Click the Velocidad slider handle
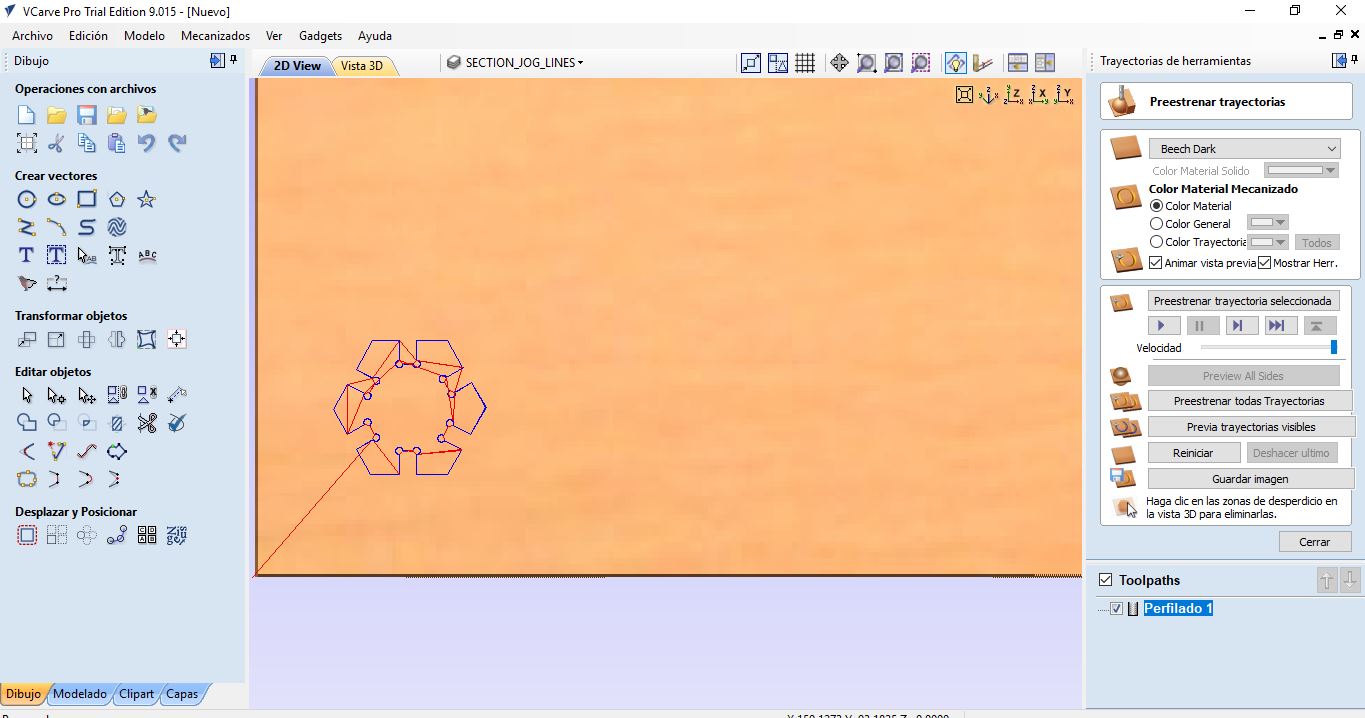 (1334, 347)
